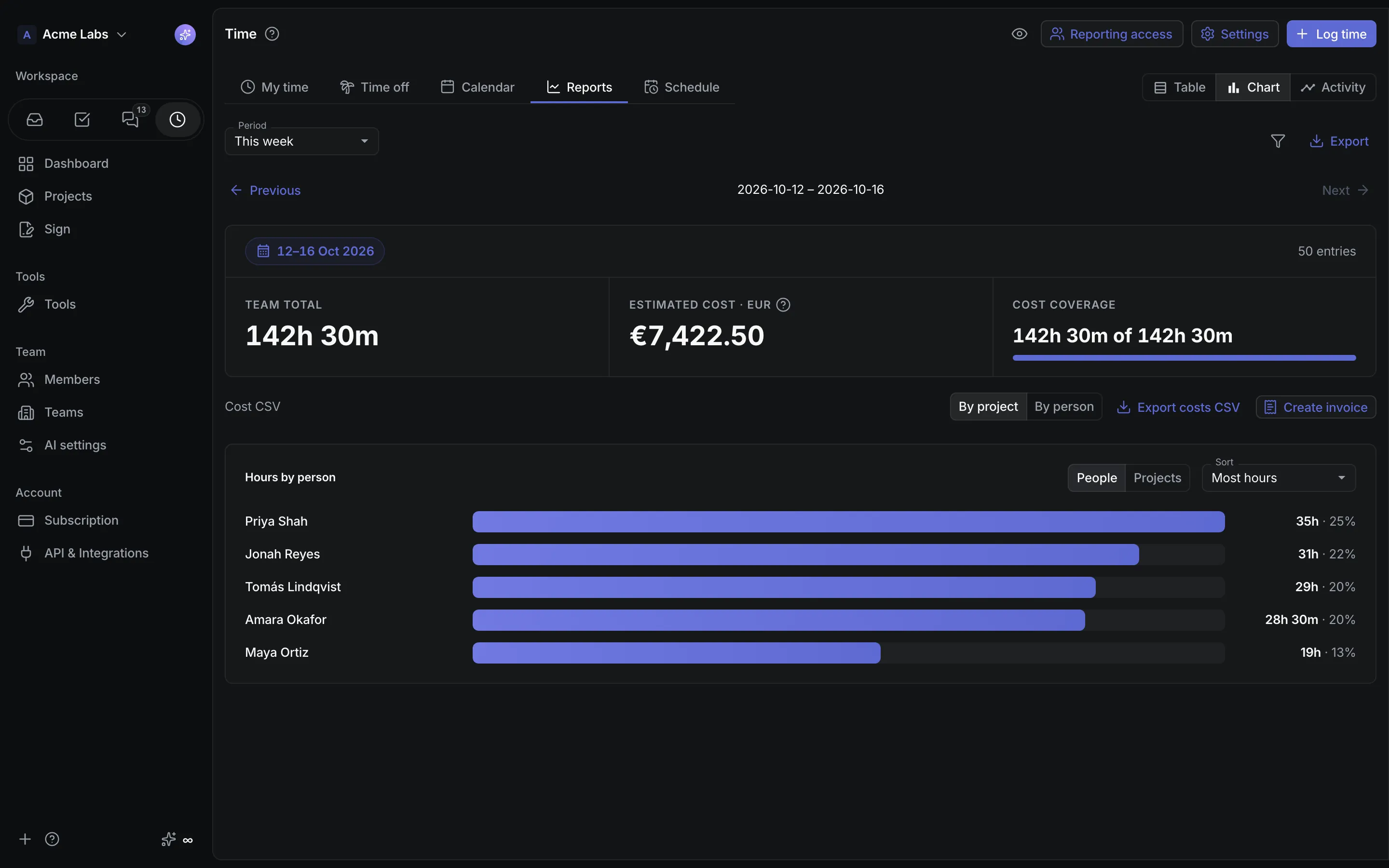Viewport: 1389px width, 868px height.
Task: Go to Previous week
Action: click(266, 190)
